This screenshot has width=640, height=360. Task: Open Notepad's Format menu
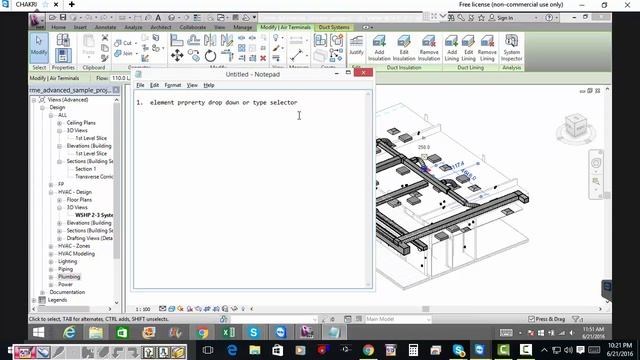pyautogui.click(x=173, y=85)
